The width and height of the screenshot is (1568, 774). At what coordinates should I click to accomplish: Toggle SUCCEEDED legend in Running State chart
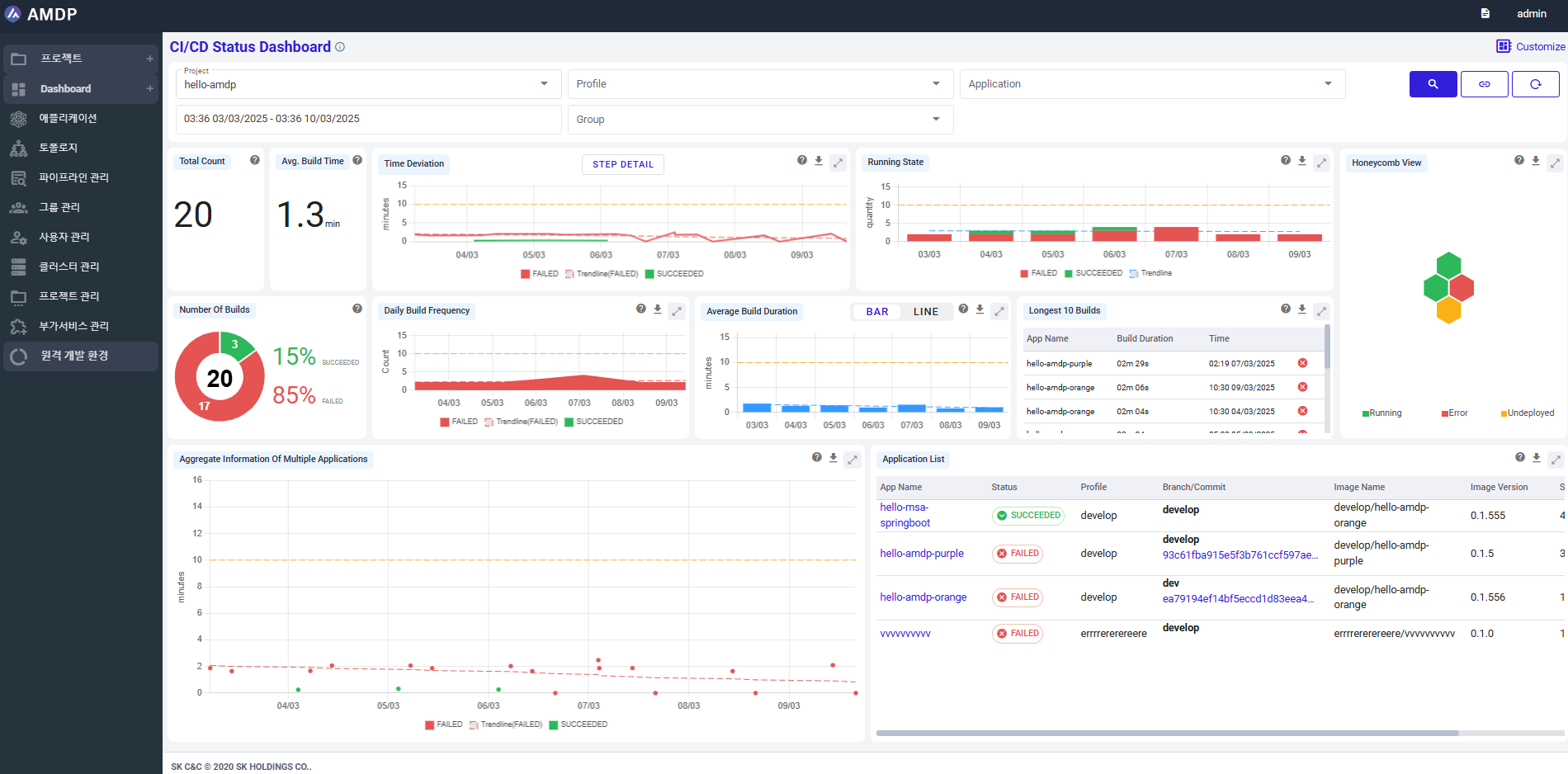point(1093,273)
